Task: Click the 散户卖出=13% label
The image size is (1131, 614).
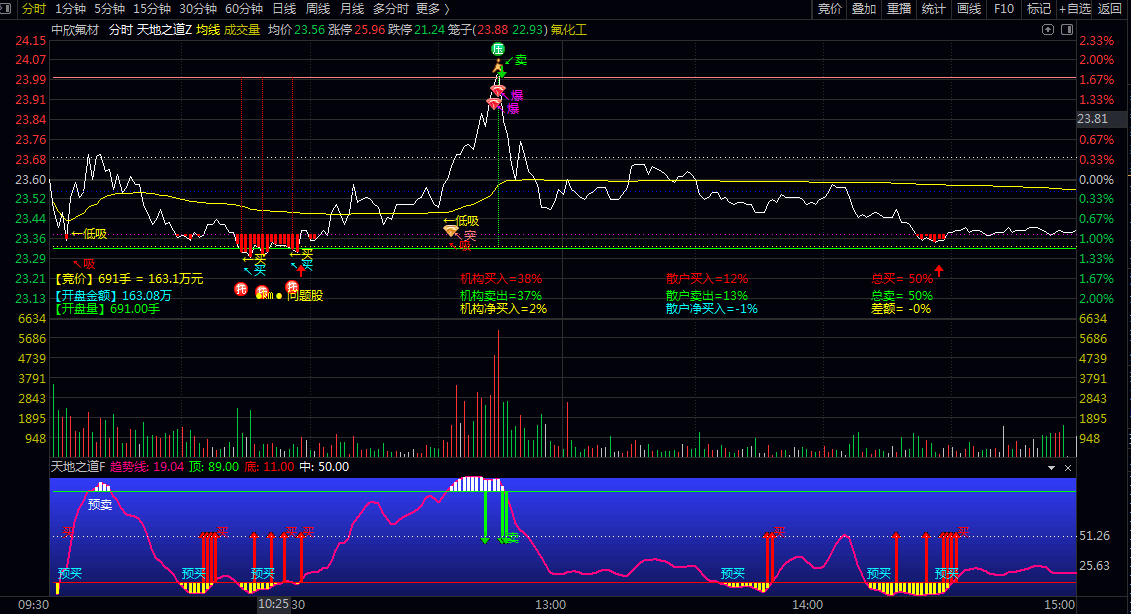Action: pos(707,295)
